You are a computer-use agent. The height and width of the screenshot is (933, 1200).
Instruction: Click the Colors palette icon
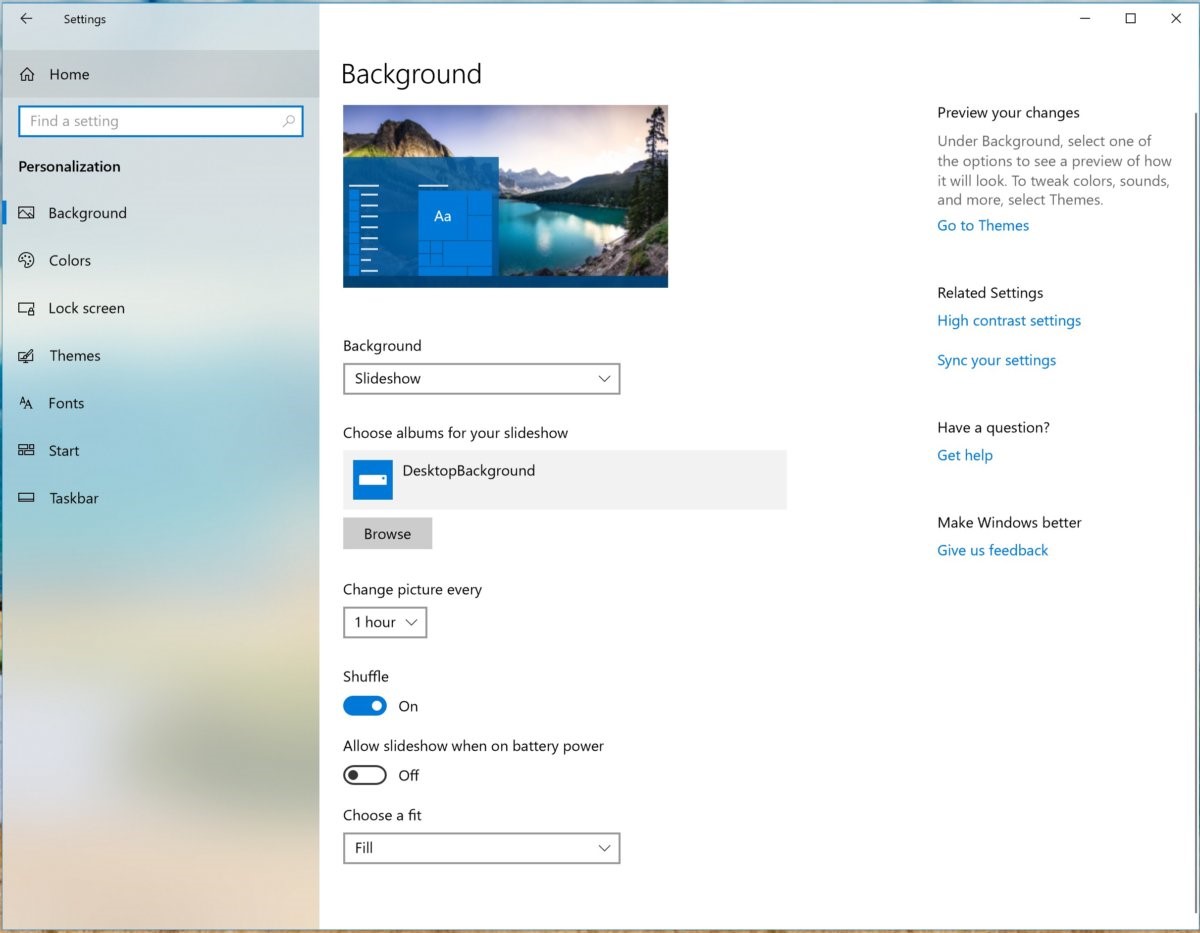click(27, 260)
